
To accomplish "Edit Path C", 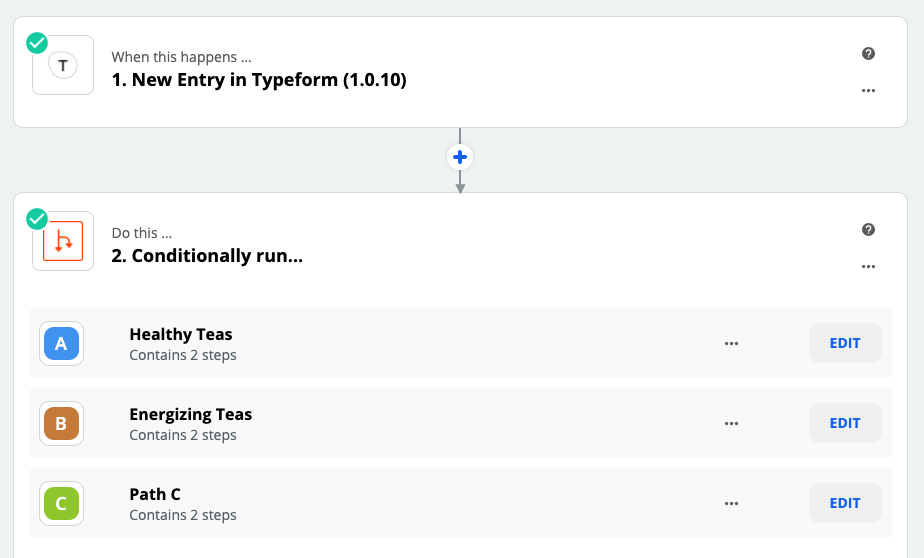I will 845,503.
